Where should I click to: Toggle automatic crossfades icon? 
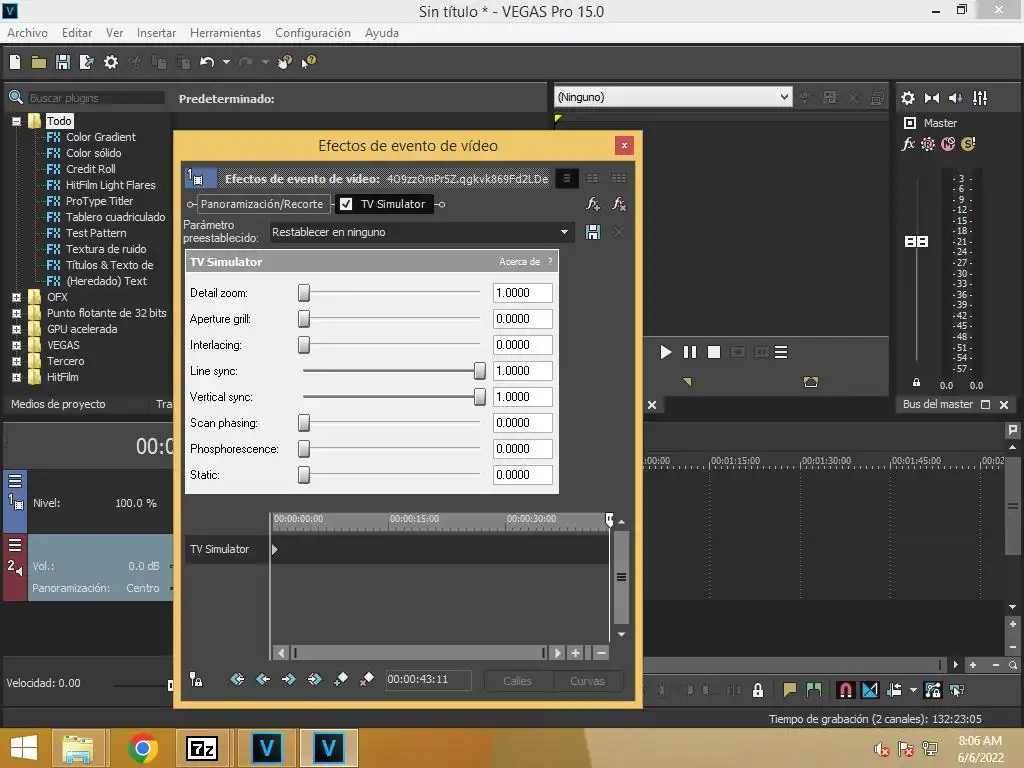pos(870,690)
